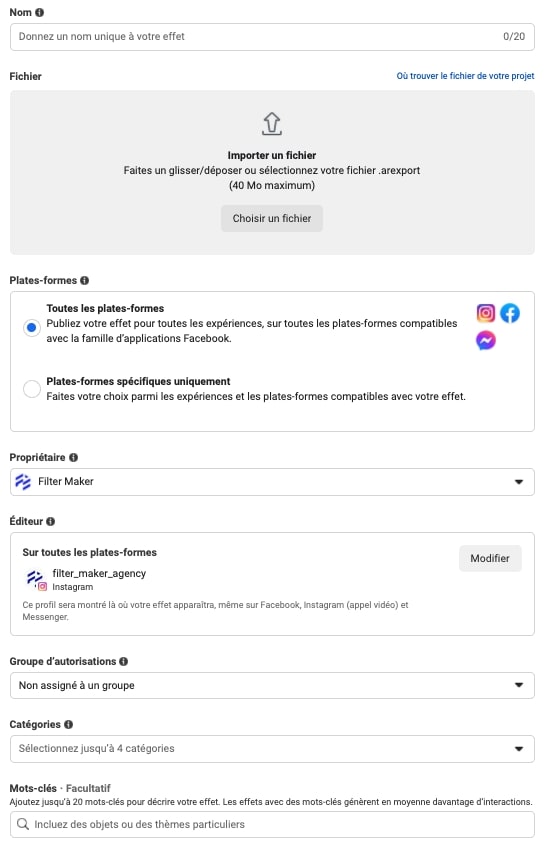
Task: Click the info icon next to Propriétaire
Action: tap(73, 458)
